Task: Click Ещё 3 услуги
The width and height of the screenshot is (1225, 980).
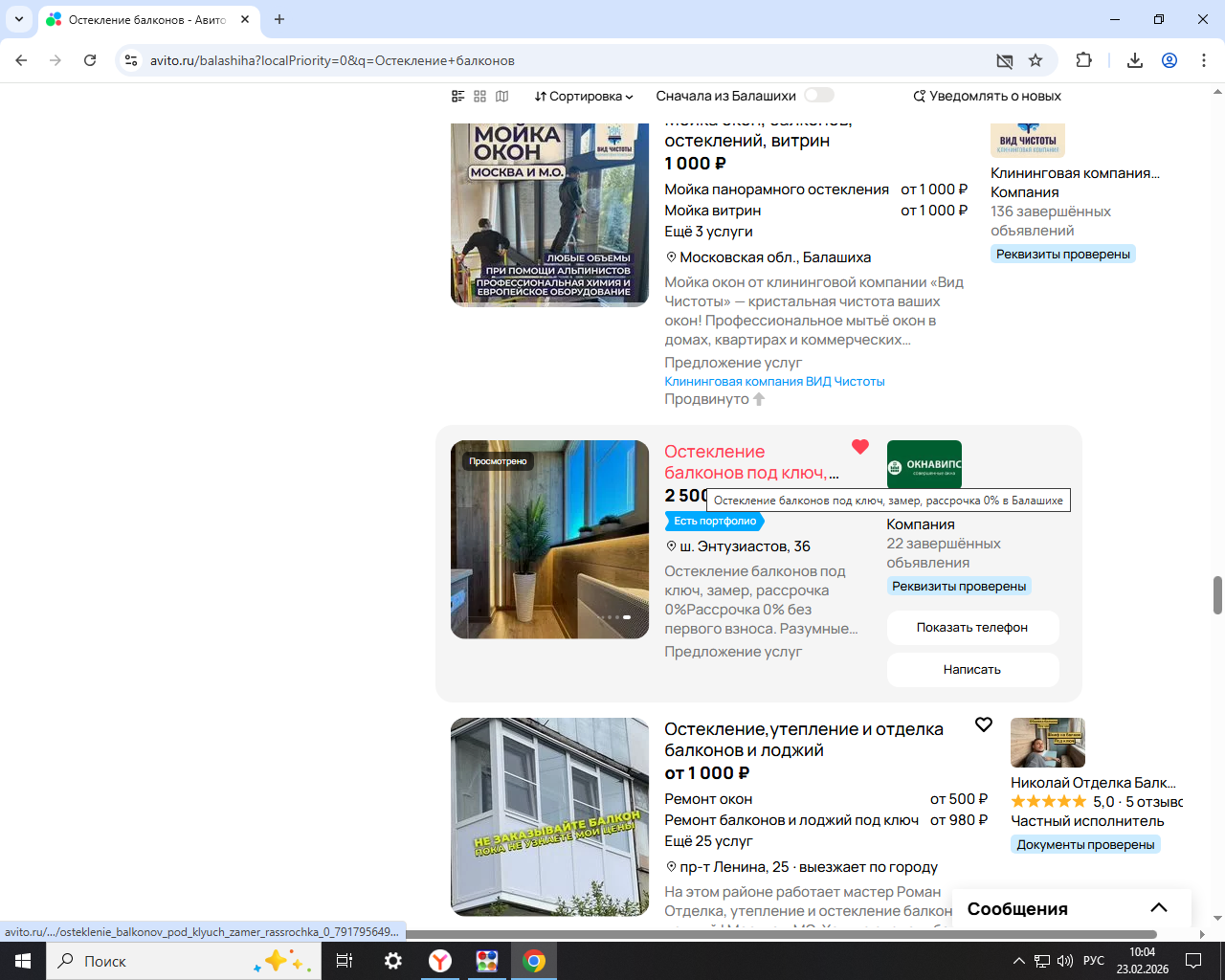Action: tap(708, 232)
